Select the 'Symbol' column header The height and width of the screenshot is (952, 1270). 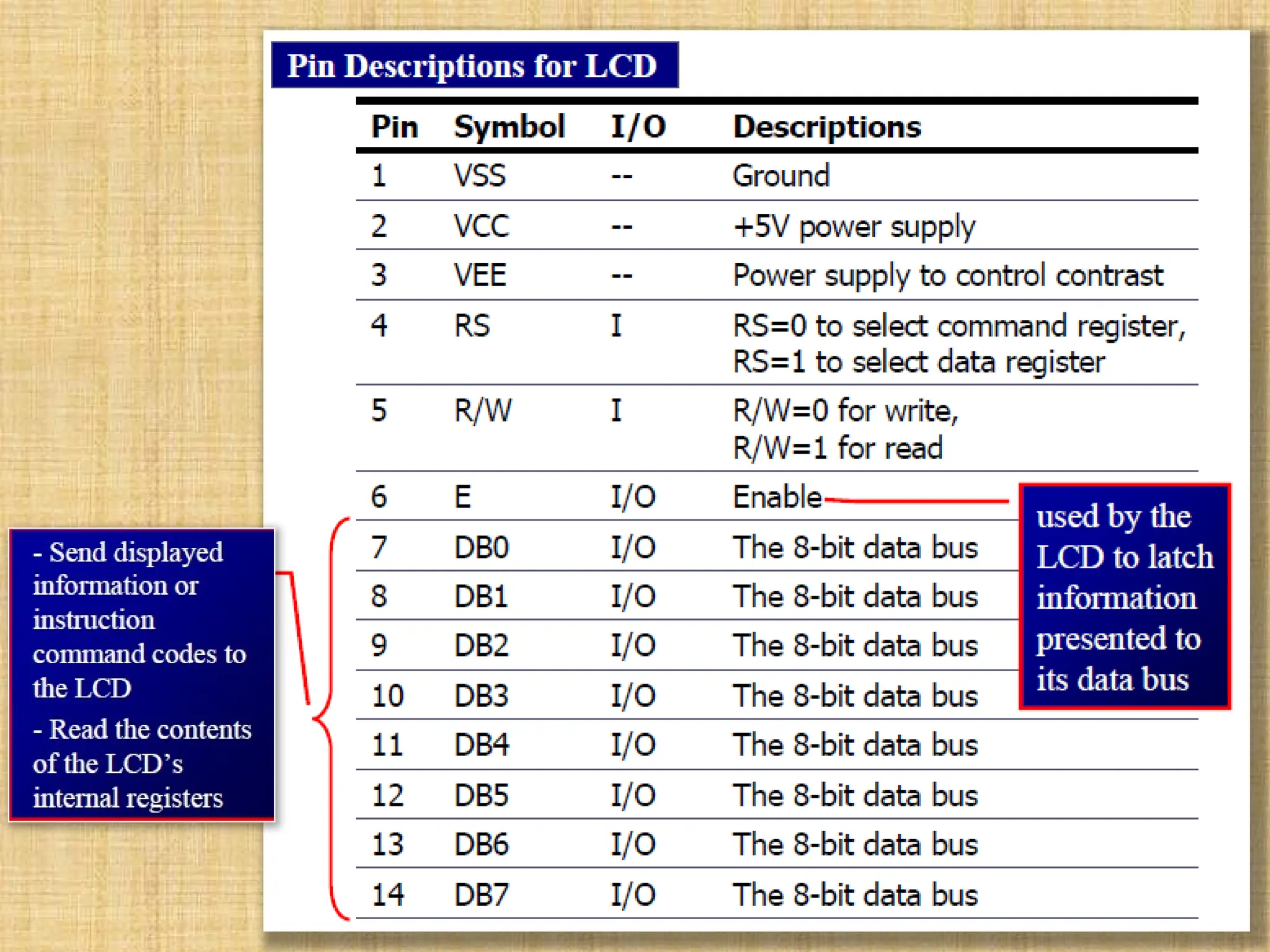tap(509, 127)
